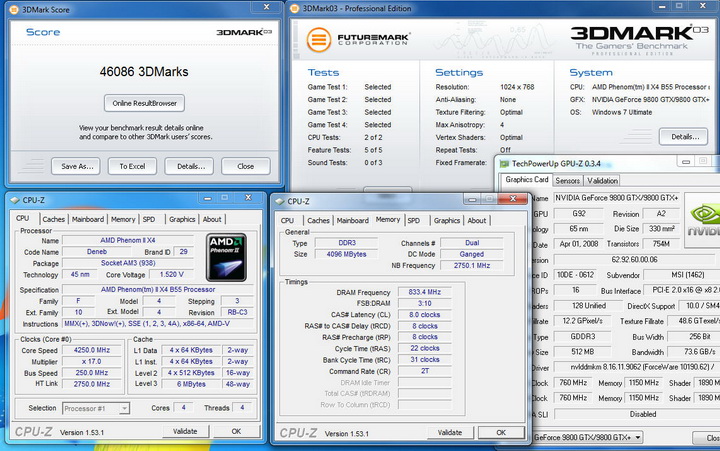Click Command Rate value 2T
The image size is (720, 451).
click(425, 371)
